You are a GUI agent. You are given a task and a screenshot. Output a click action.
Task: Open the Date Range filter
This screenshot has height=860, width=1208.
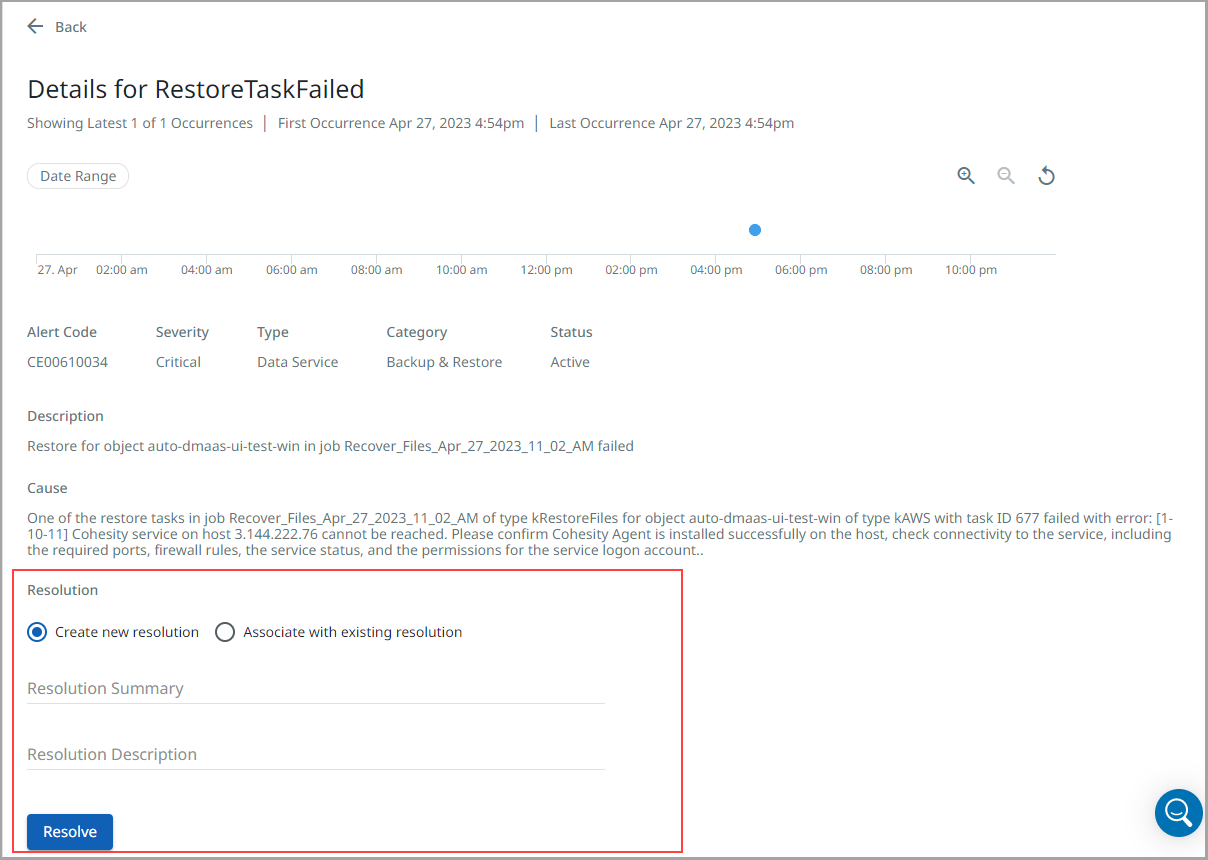coord(78,176)
